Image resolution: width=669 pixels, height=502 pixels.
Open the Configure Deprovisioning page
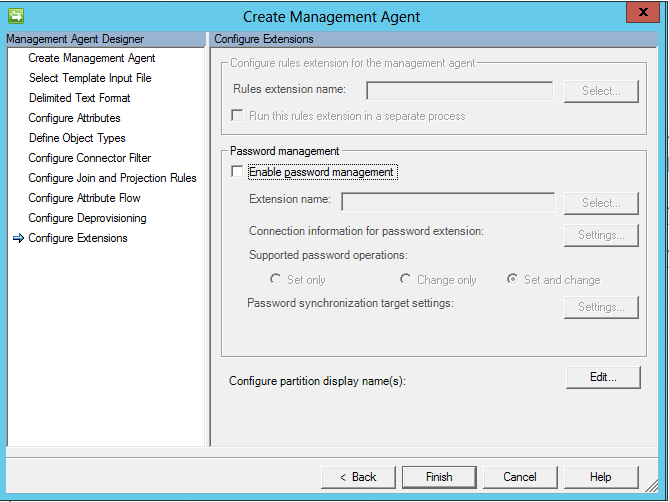click(87, 218)
